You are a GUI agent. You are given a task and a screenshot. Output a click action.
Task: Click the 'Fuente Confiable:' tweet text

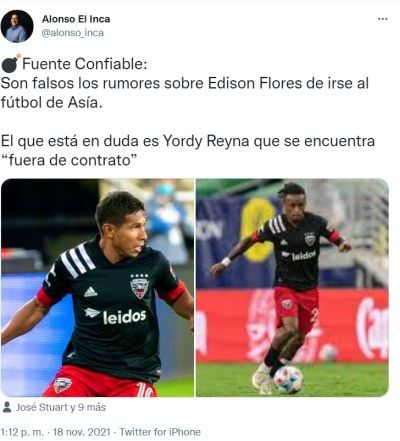pyautogui.click(x=85, y=64)
